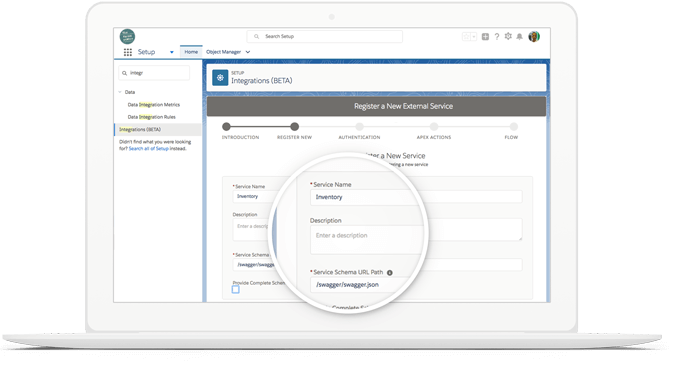Open the global actions plus icon
The height and width of the screenshot is (391, 680).
(x=485, y=36)
